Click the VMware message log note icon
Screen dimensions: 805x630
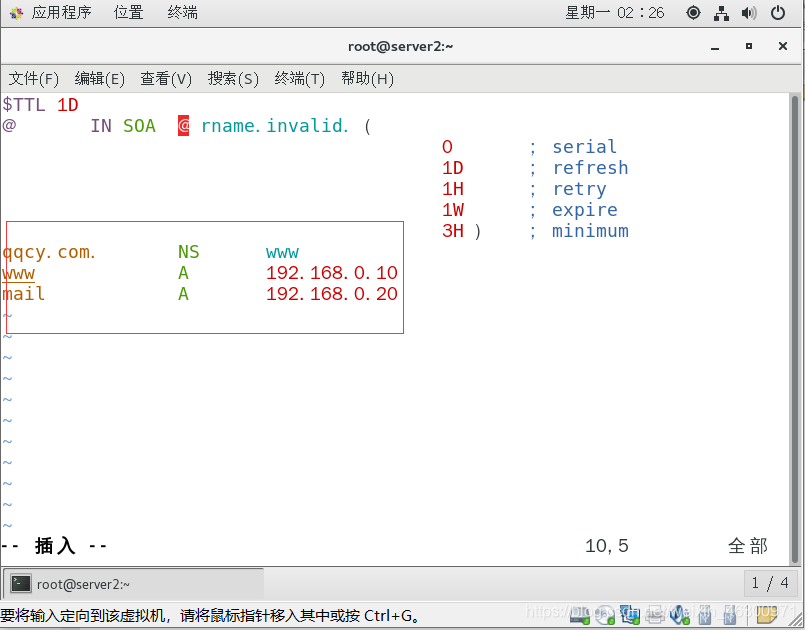[x=766, y=615]
